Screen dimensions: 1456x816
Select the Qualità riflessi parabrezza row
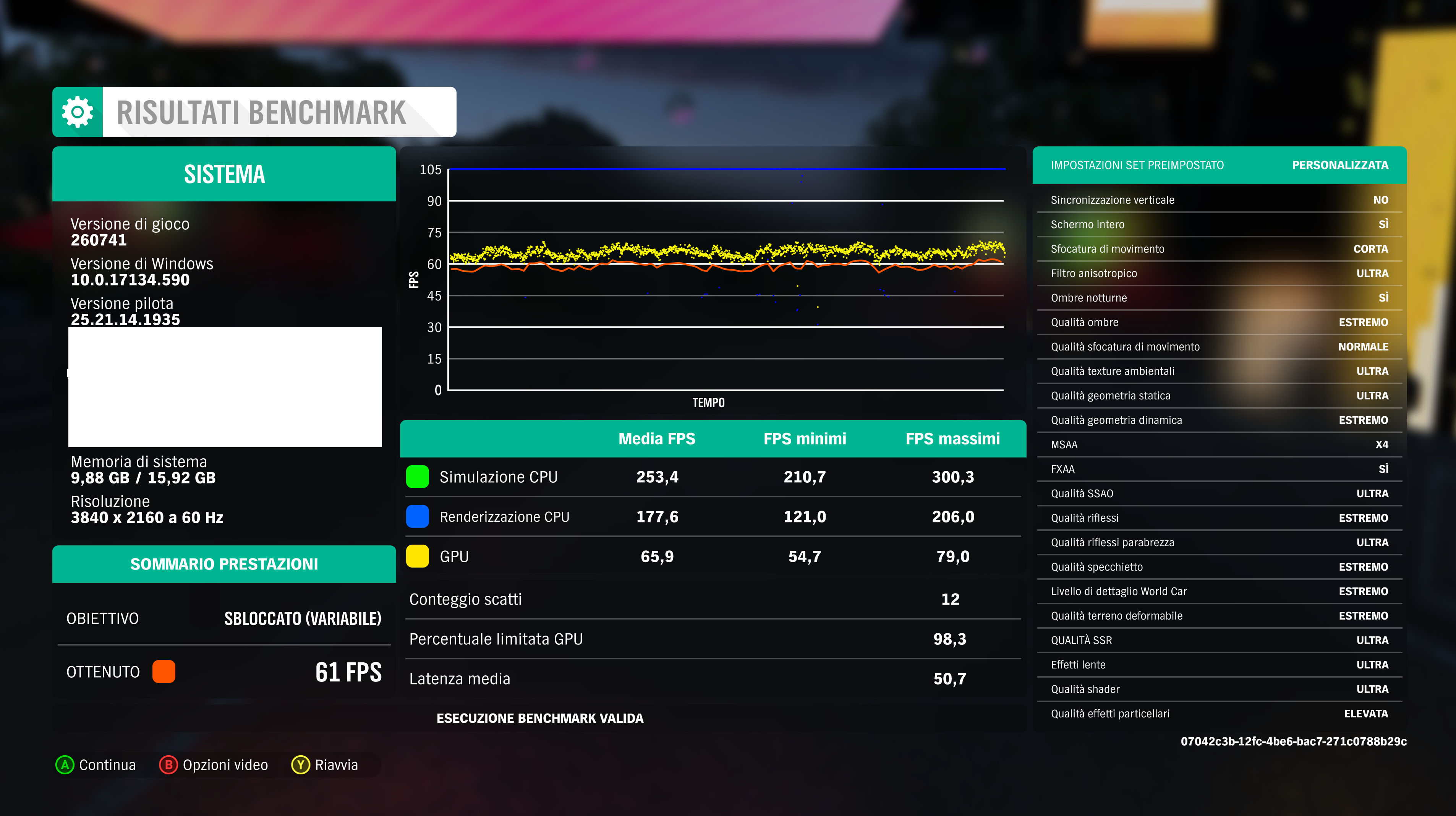[x=1220, y=542]
